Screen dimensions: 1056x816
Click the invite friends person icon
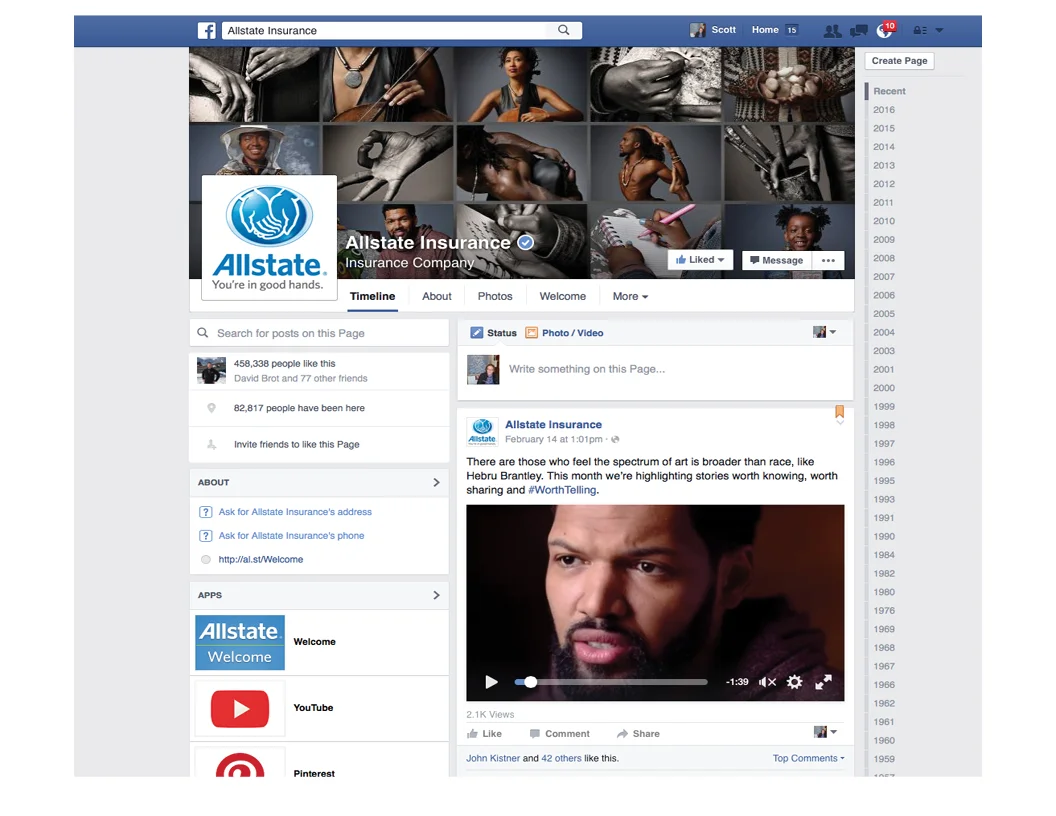tap(211, 444)
